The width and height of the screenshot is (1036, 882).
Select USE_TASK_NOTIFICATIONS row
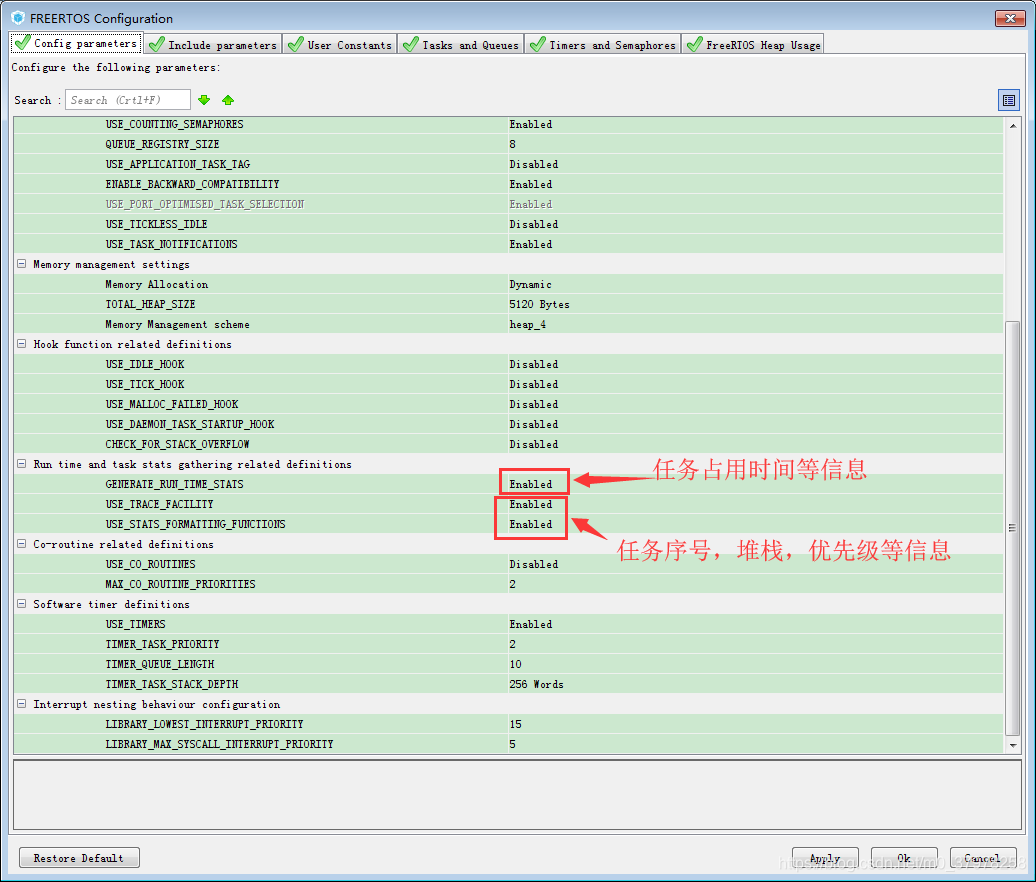tap(508, 244)
